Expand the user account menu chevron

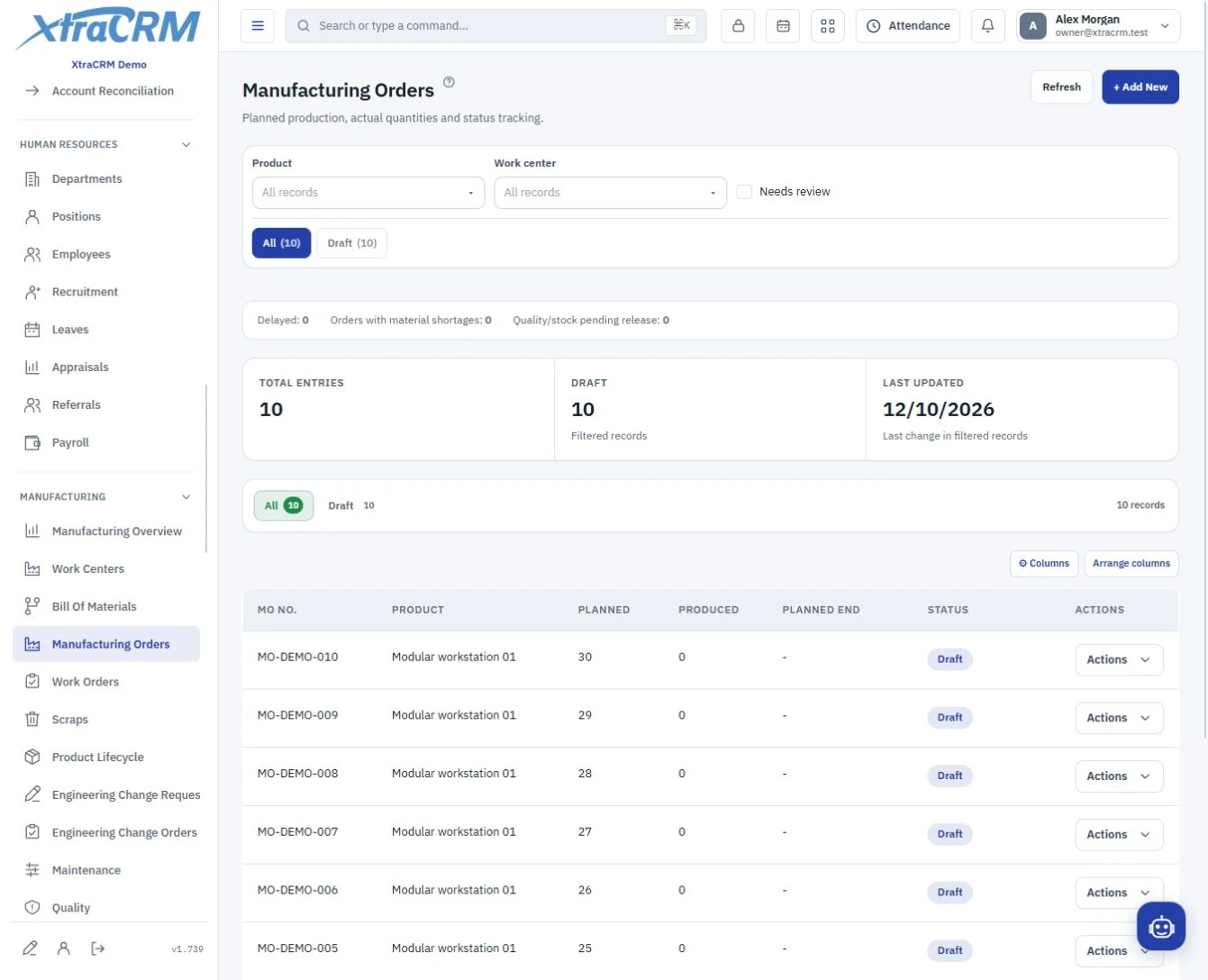[x=1165, y=26]
